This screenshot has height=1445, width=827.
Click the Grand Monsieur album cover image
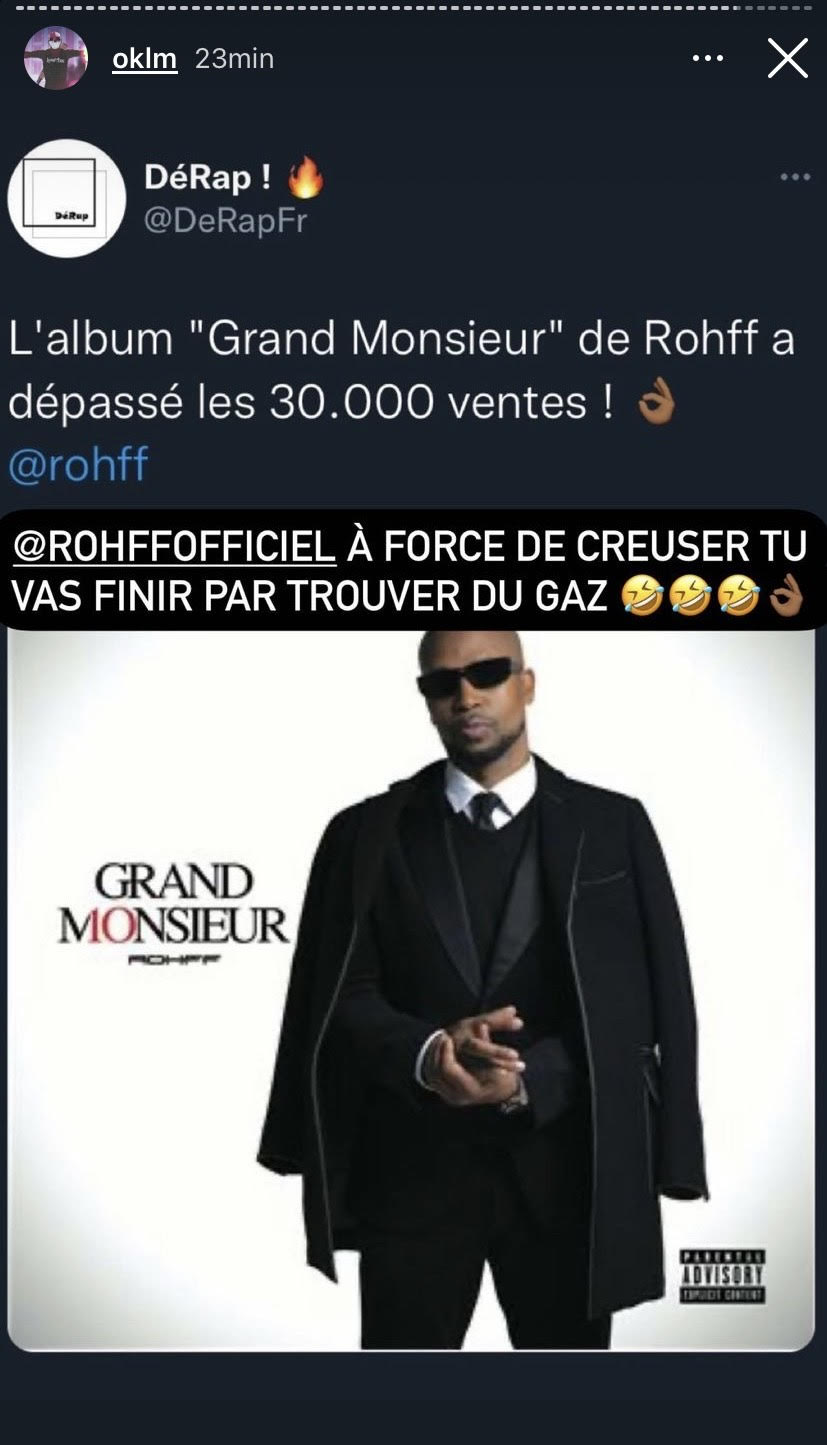411,990
